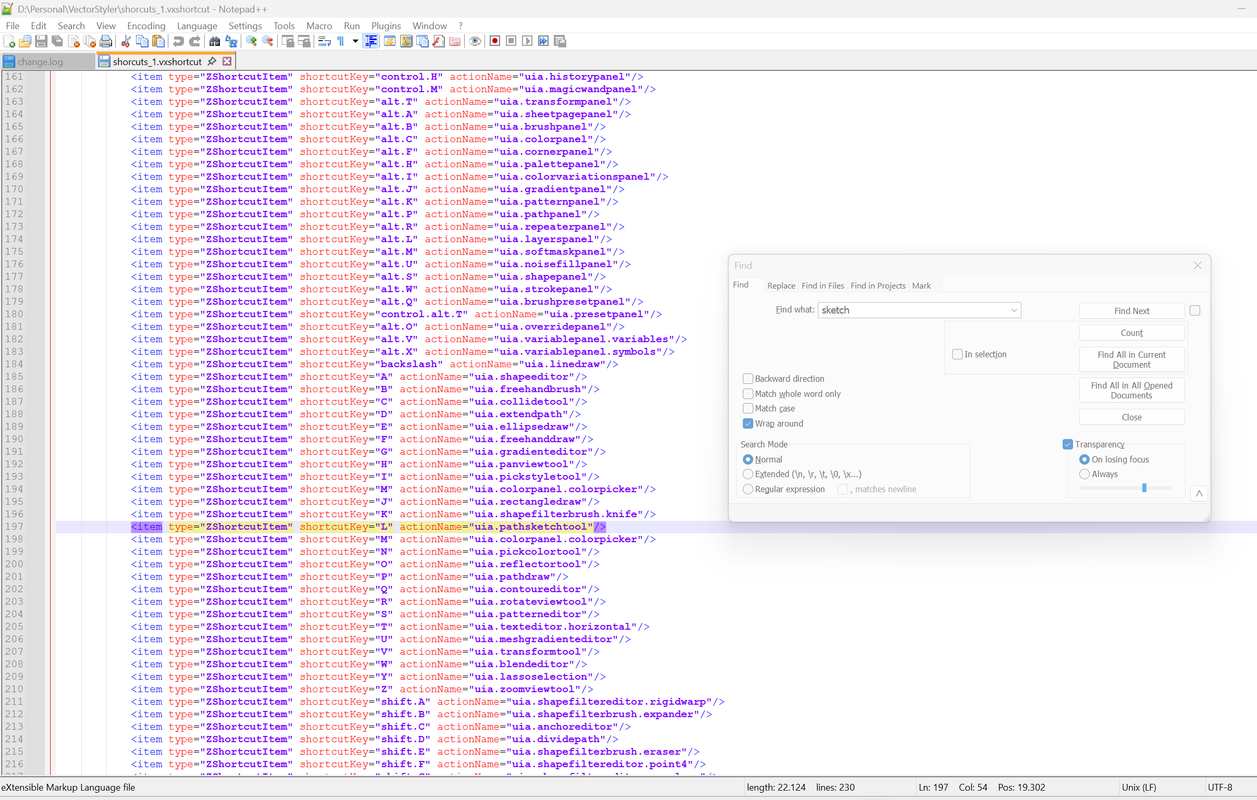Image resolution: width=1257 pixels, height=800 pixels.
Task: Open the Encoding menu
Action: tap(146, 26)
